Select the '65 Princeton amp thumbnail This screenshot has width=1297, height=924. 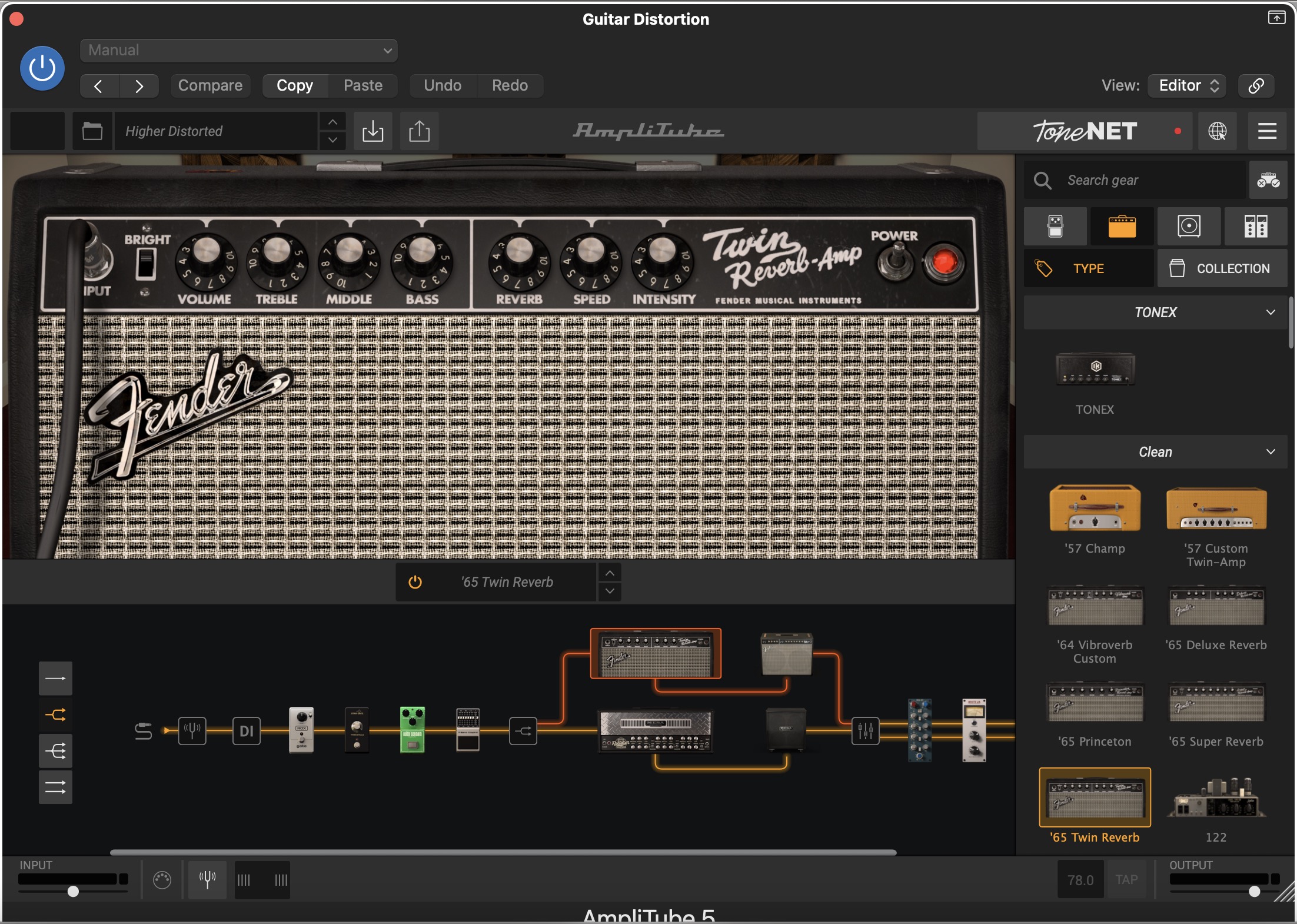coord(1095,702)
